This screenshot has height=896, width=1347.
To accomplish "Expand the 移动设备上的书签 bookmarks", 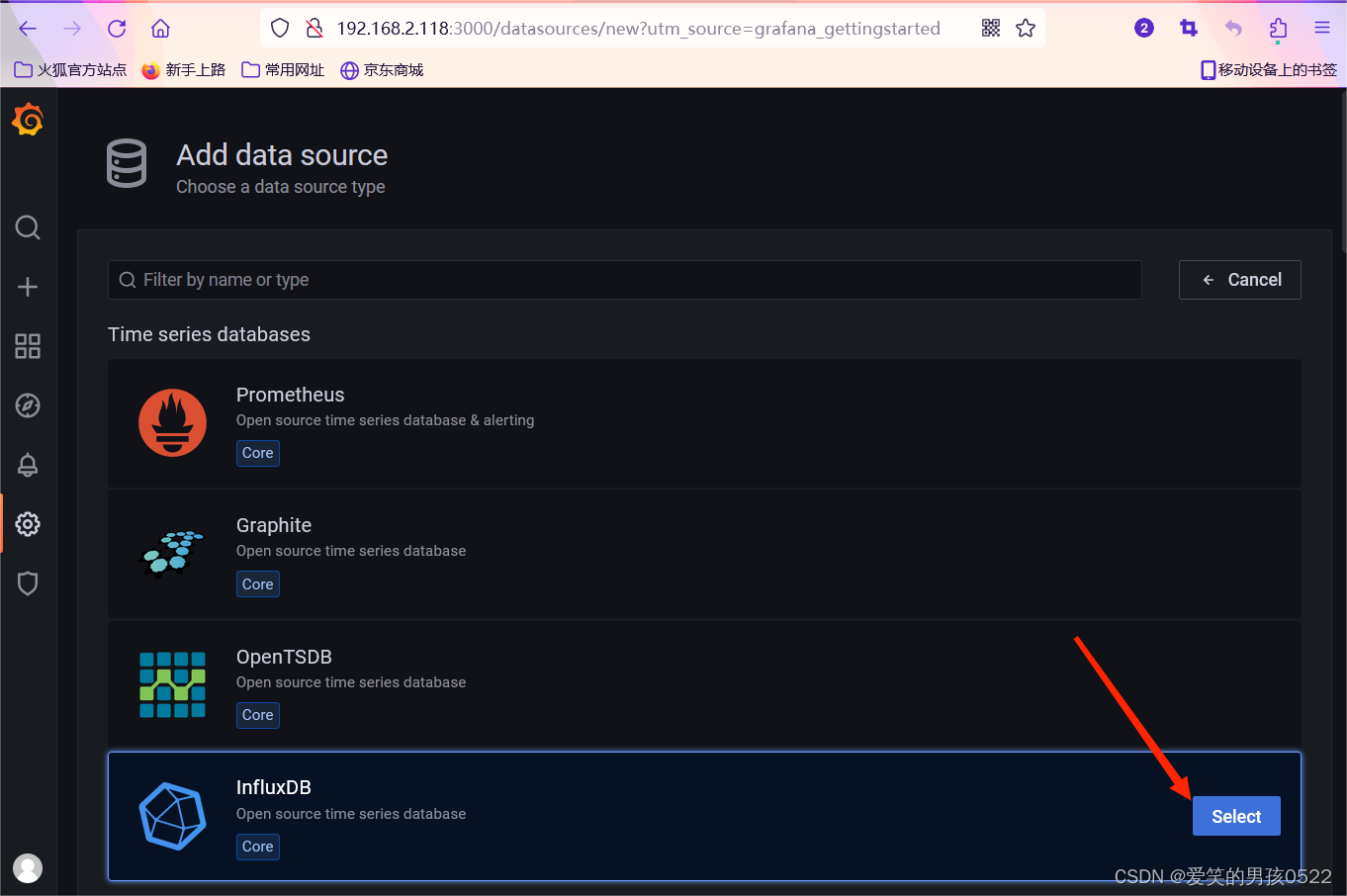I will click(1267, 69).
